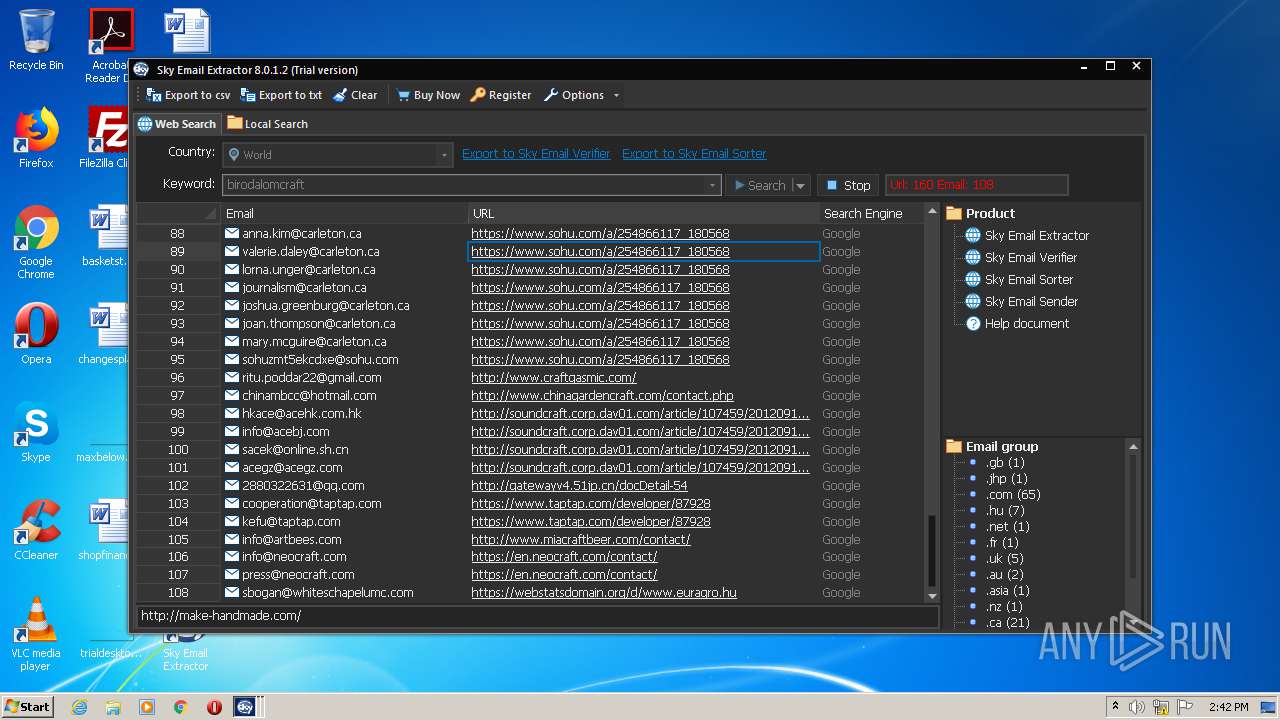This screenshot has width=1280, height=720.
Task: Click the Sky Email Sorter product icon
Action: pos(972,279)
